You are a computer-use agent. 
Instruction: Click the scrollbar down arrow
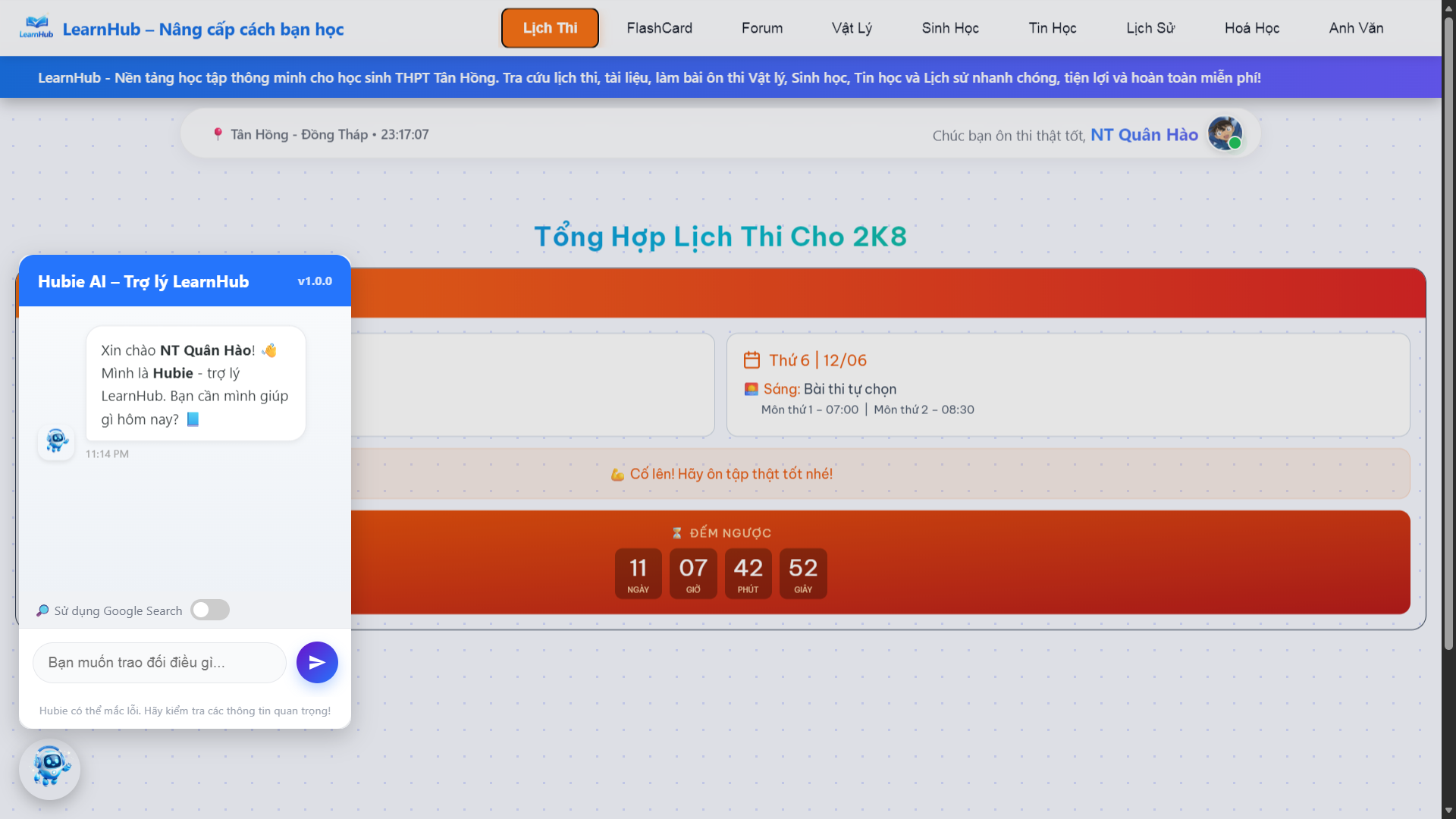[x=1448, y=811]
